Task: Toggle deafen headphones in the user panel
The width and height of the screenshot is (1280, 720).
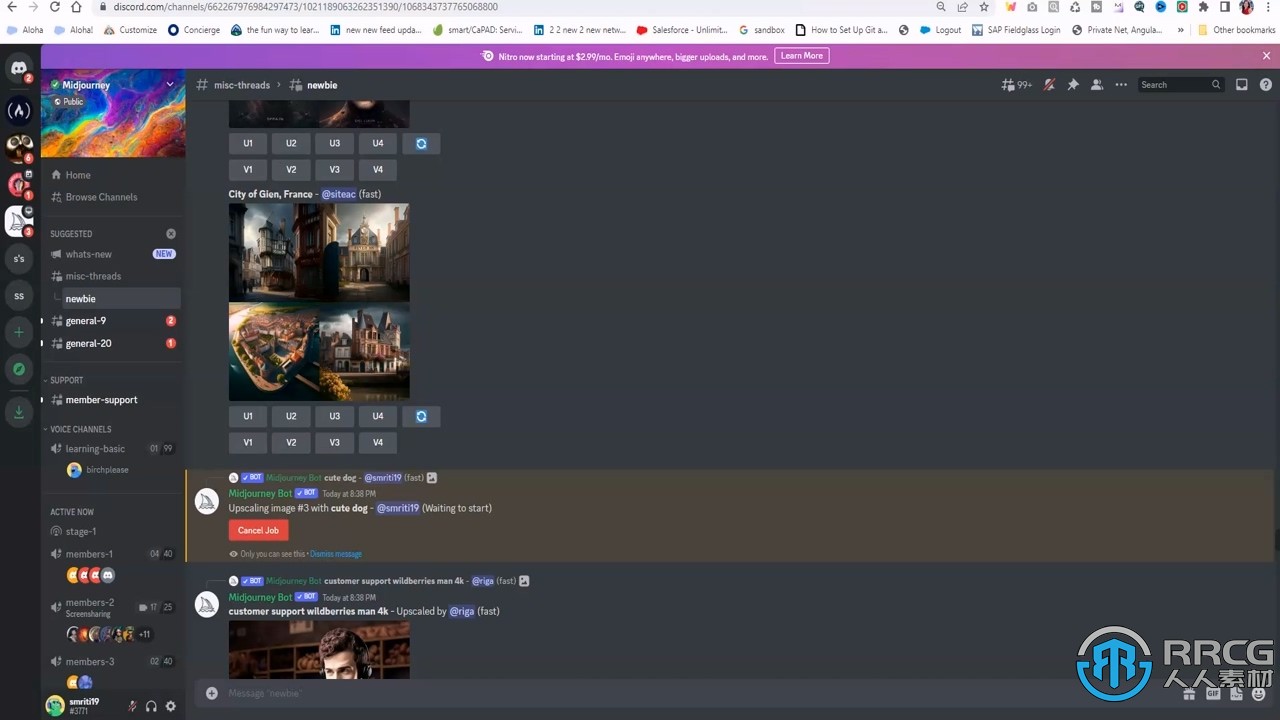Action: pos(151,706)
